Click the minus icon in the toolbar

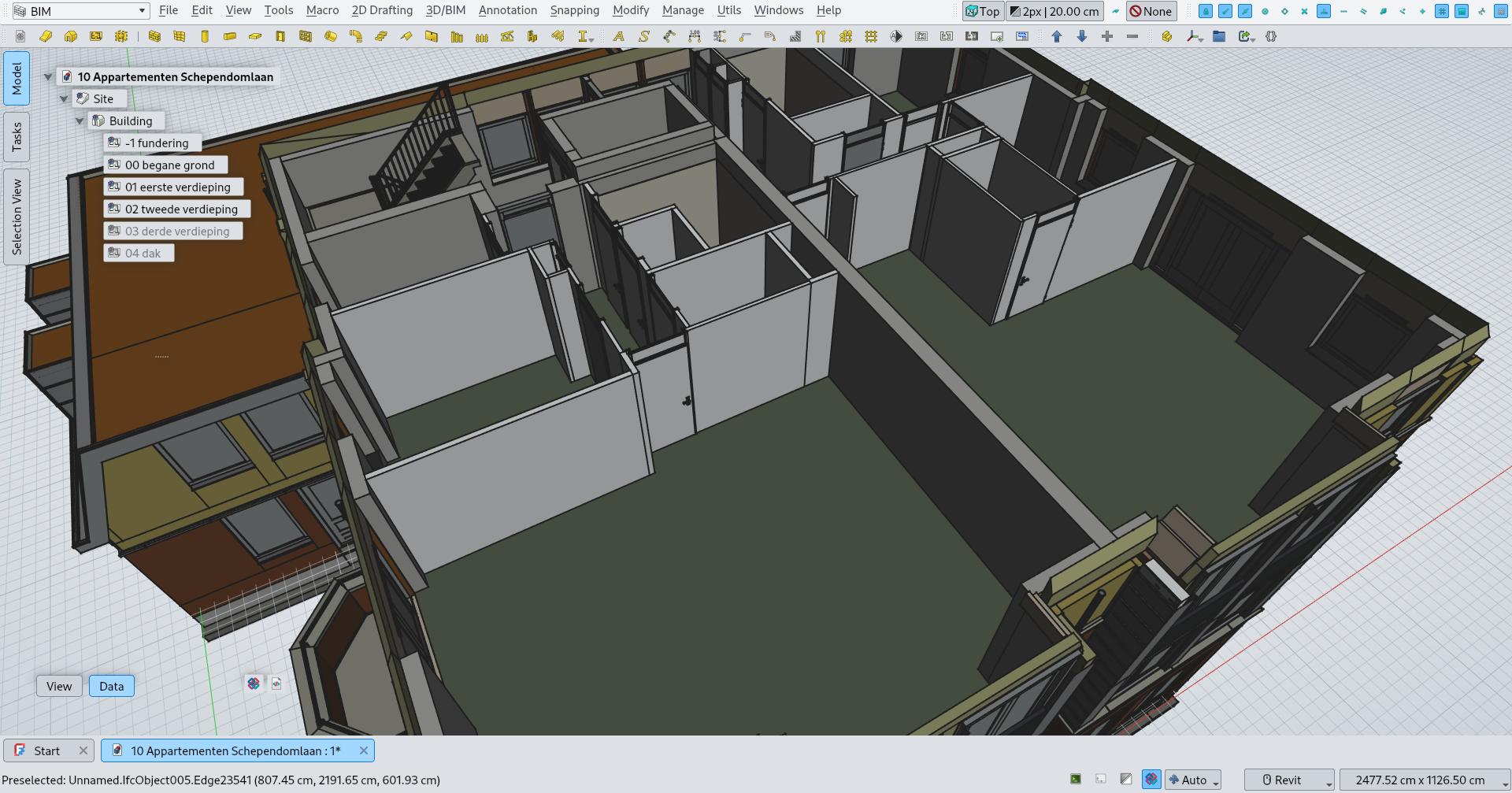point(1132,36)
